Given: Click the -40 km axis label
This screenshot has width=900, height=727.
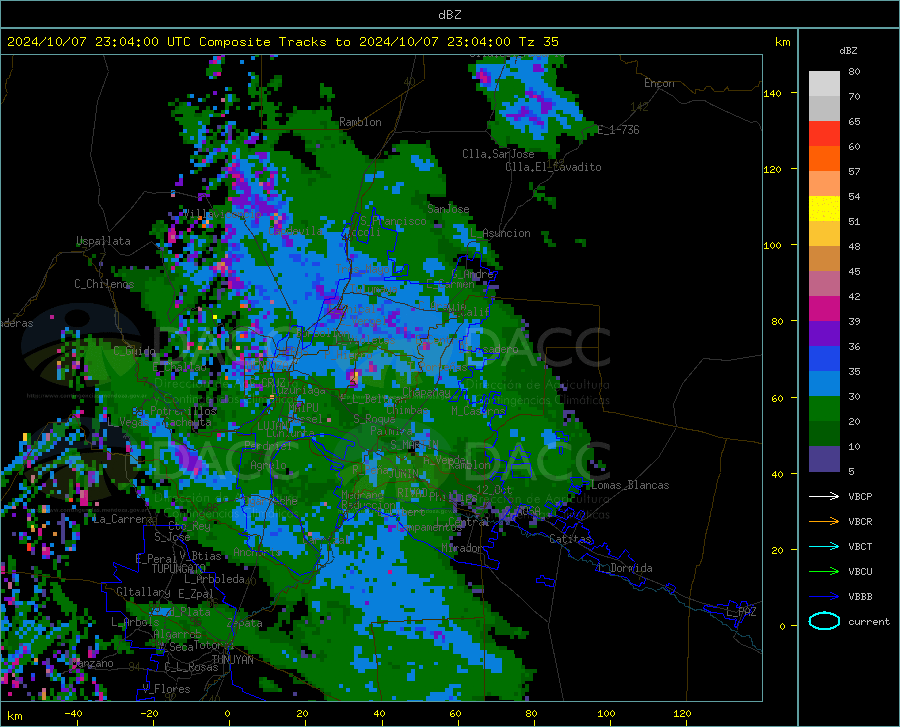Looking at the screenshot, I should click(x=73, y=714).
